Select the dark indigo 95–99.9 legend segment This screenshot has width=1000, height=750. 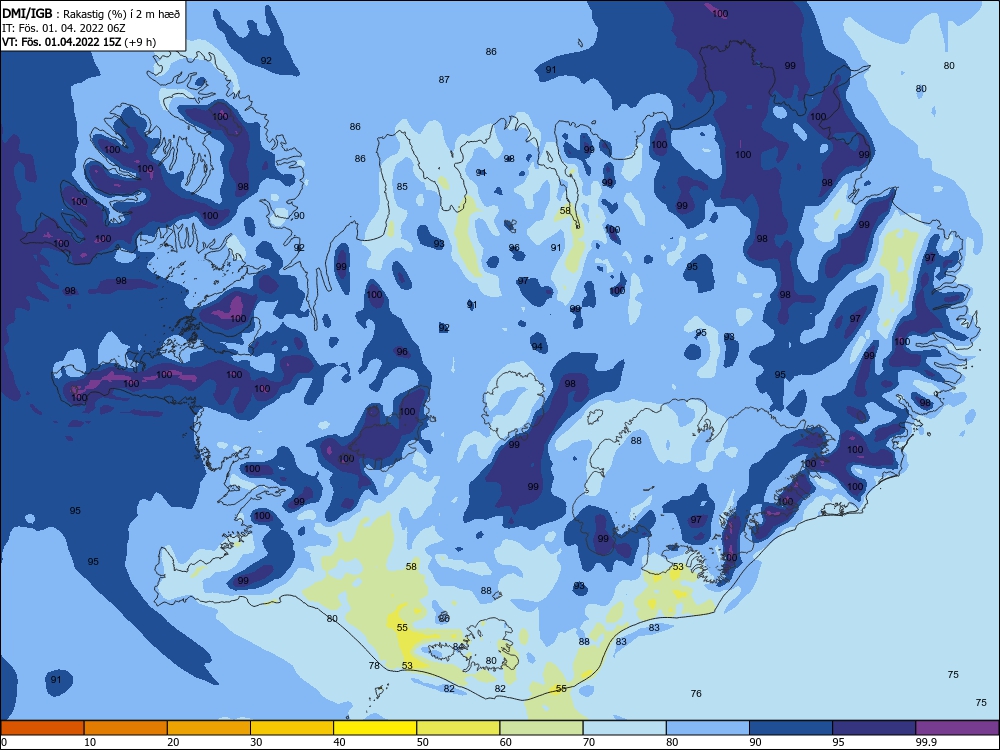(874, 728)
